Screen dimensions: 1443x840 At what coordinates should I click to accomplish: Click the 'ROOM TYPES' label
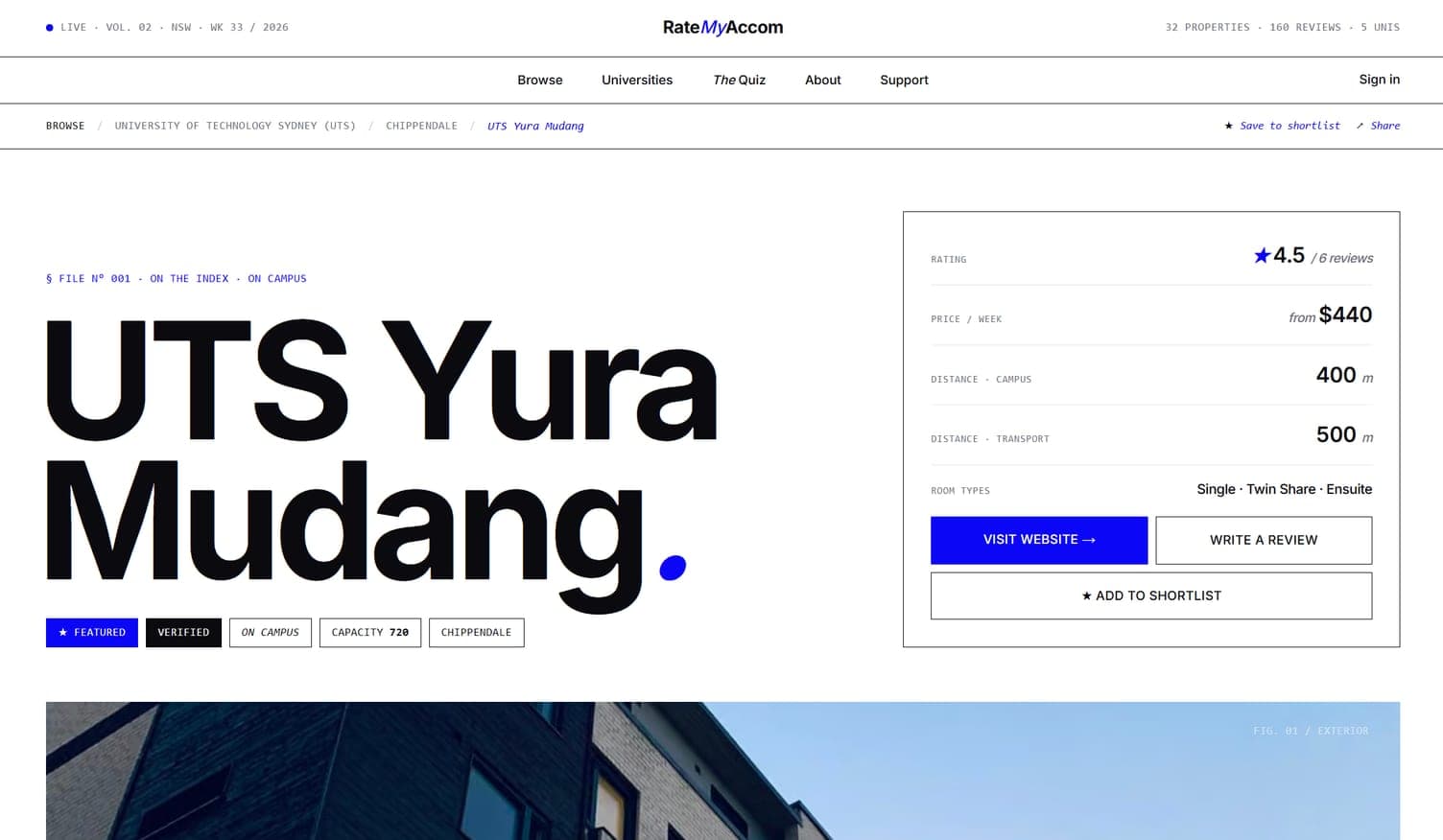coord(959,491)
